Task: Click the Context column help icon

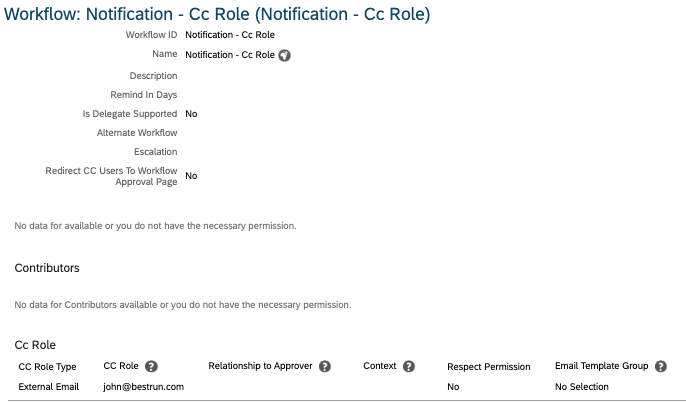Action: 409,366
